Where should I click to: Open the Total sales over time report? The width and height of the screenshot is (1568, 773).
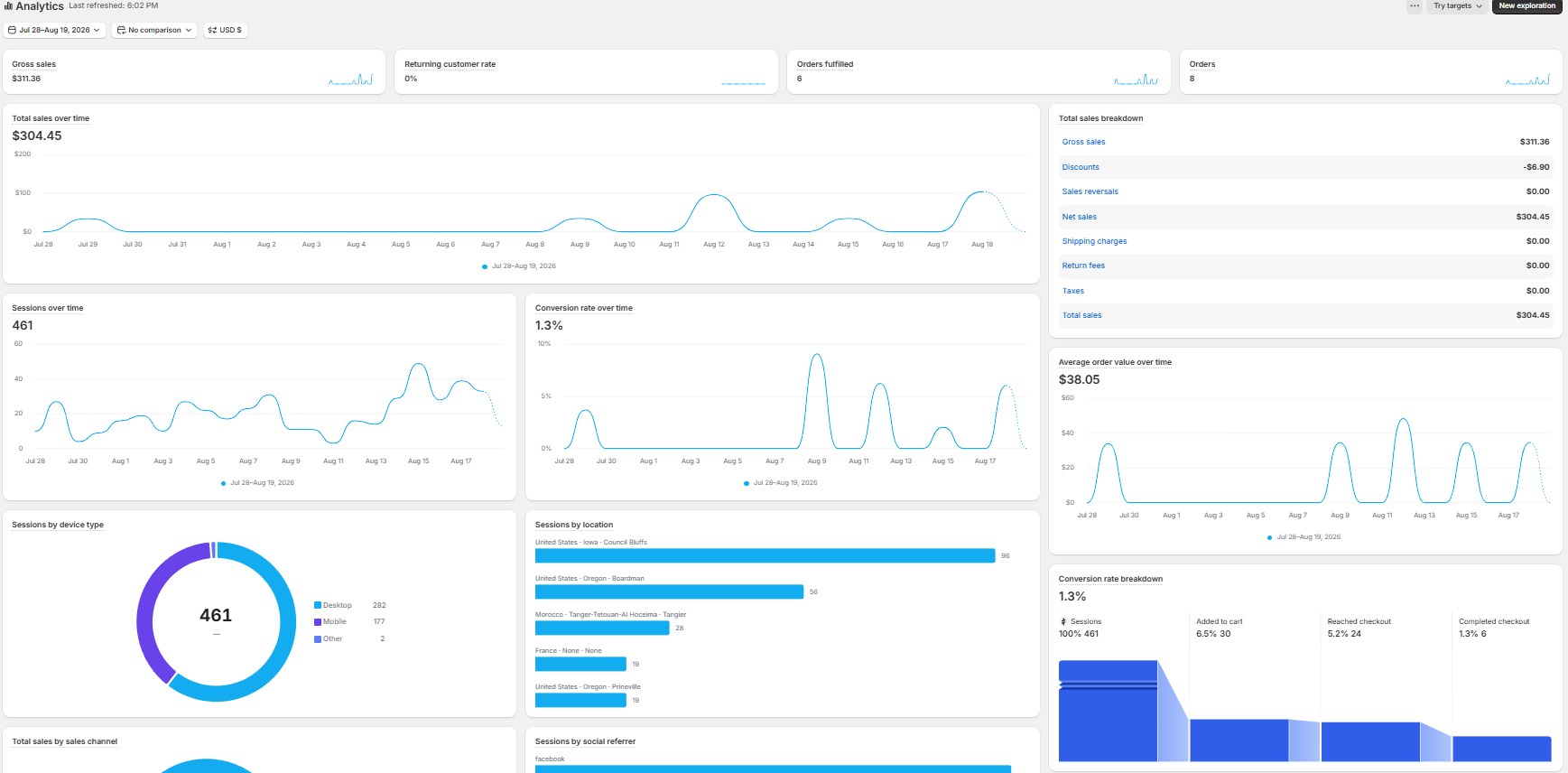51,118
